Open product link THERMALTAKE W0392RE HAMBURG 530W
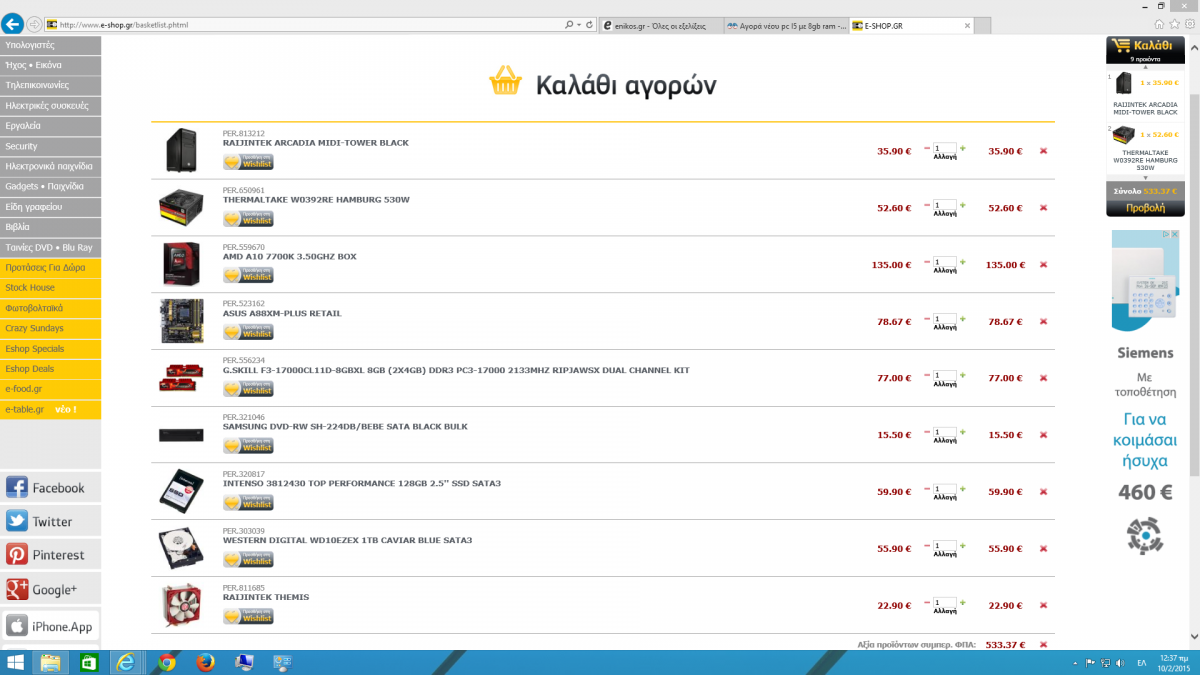Viewport: 1200px width, 675px height. (x=316, y=200)
